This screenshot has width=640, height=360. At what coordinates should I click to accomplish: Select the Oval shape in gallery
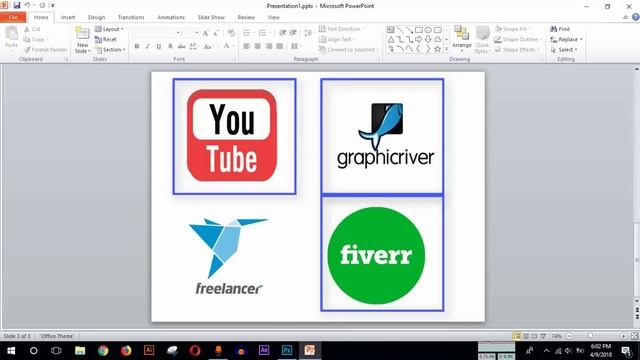click(428, 30)
